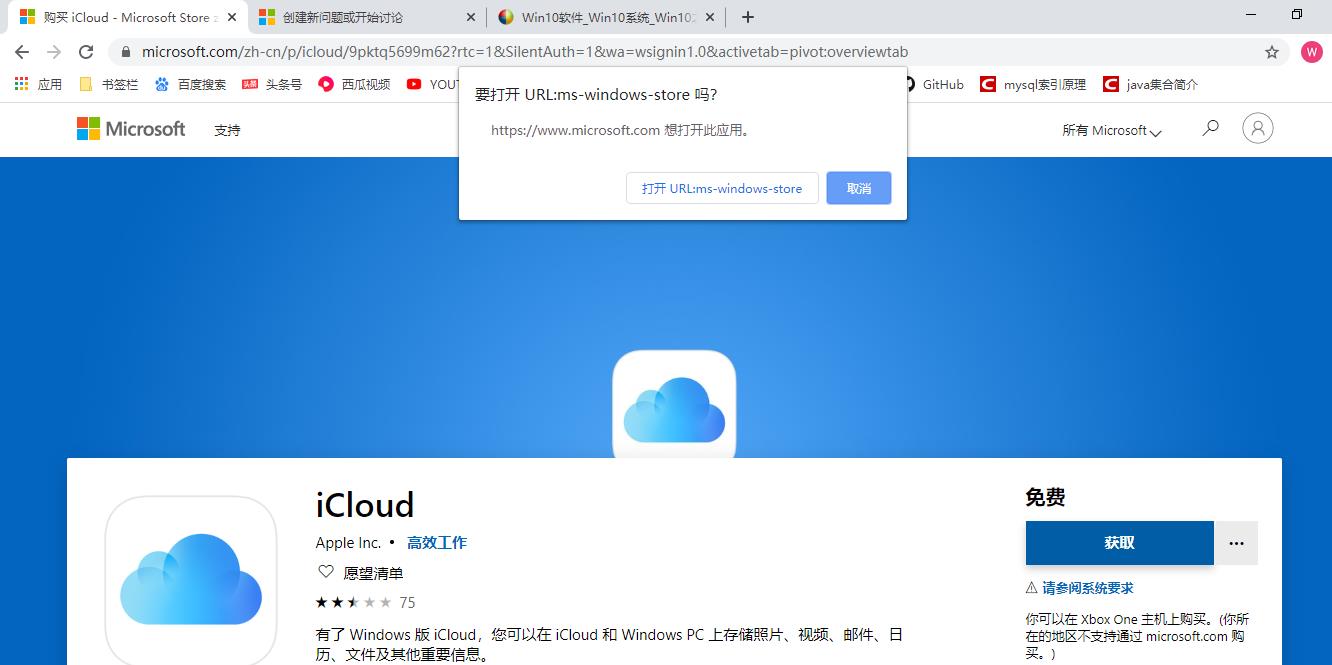Close the Win10软件 tab

point(711,17)
